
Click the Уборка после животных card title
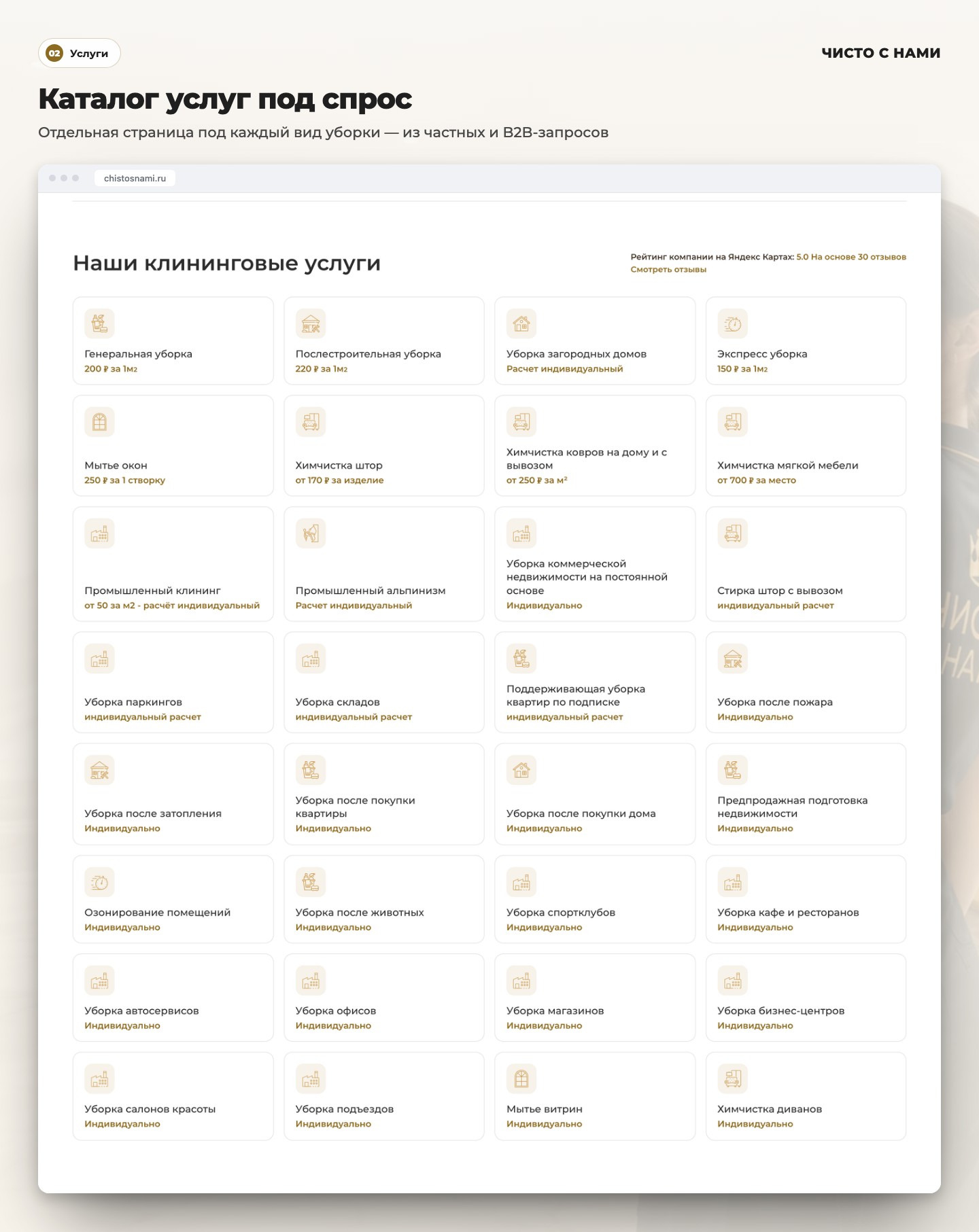pos(360,913)
